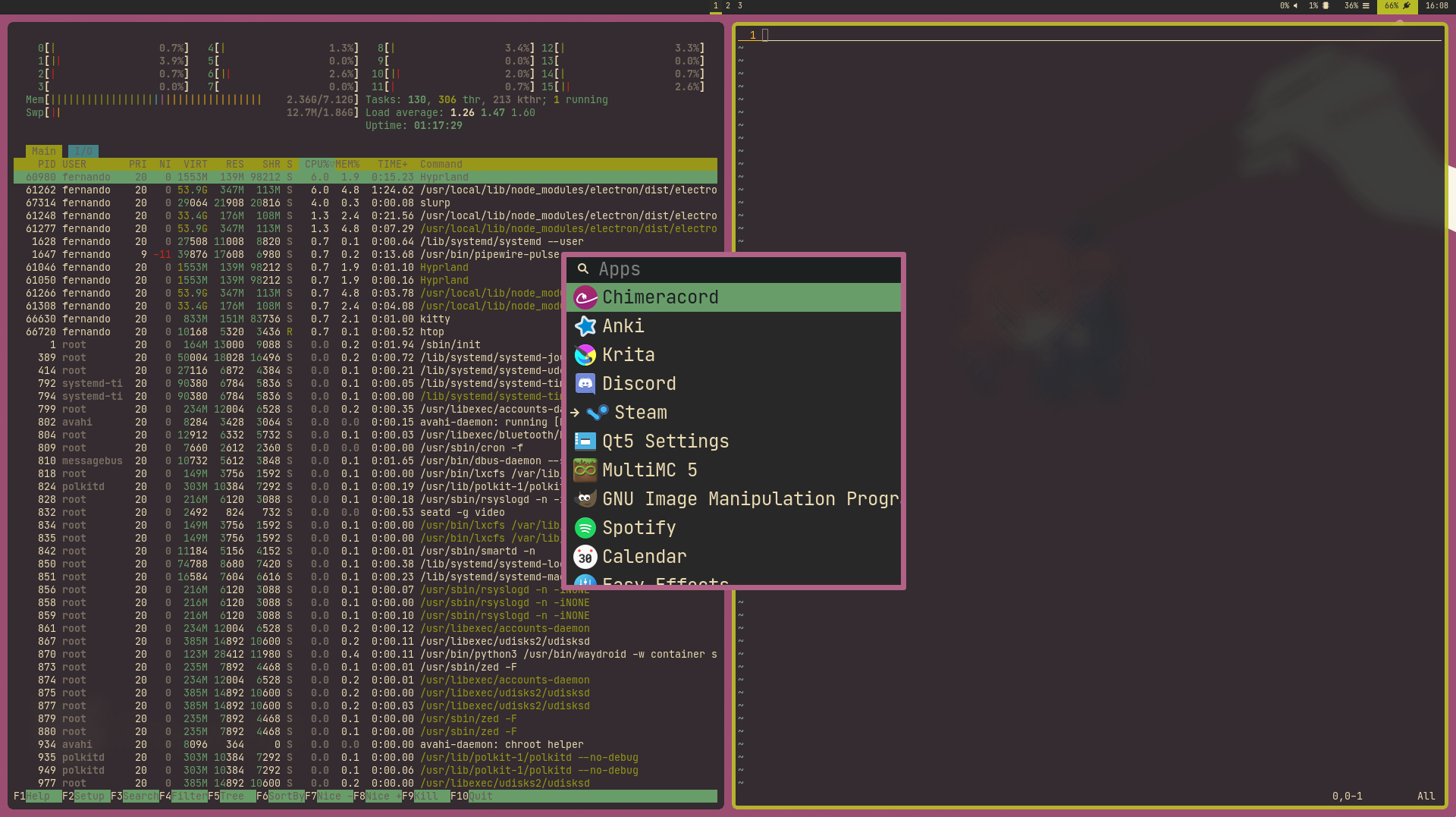The height and width of the screenshot is (817, 1456).
Task: Click the Swp usage meter bar
Action: 193,113
